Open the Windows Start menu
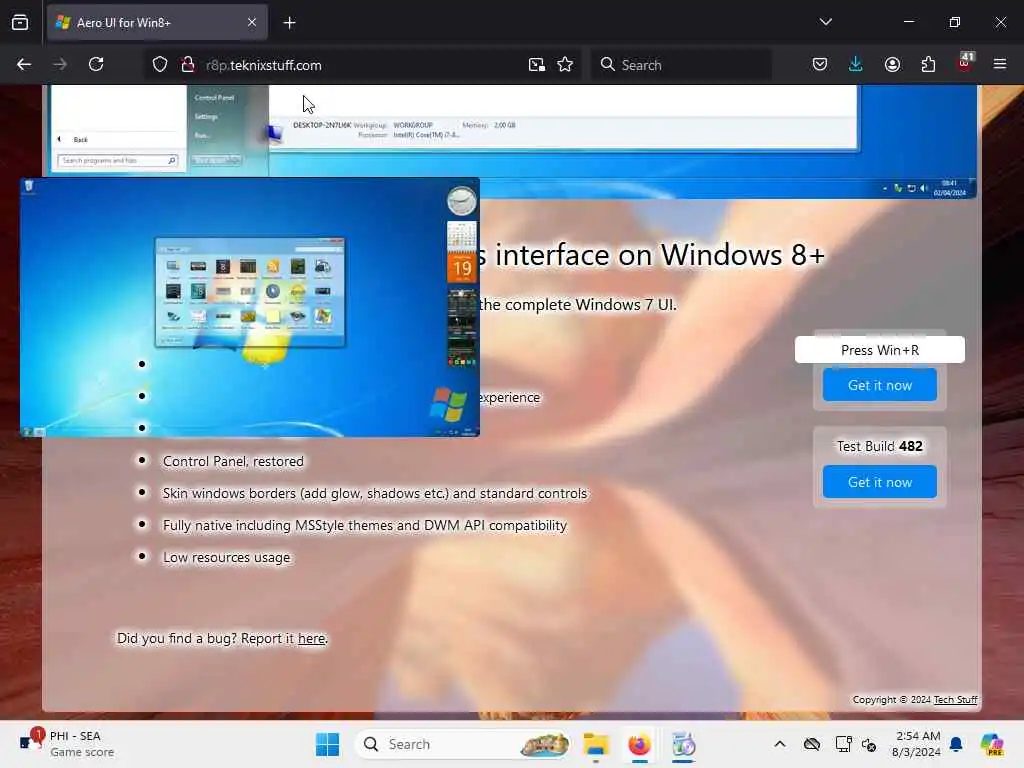The image size is (1024, 768). (x=327, y=744)
